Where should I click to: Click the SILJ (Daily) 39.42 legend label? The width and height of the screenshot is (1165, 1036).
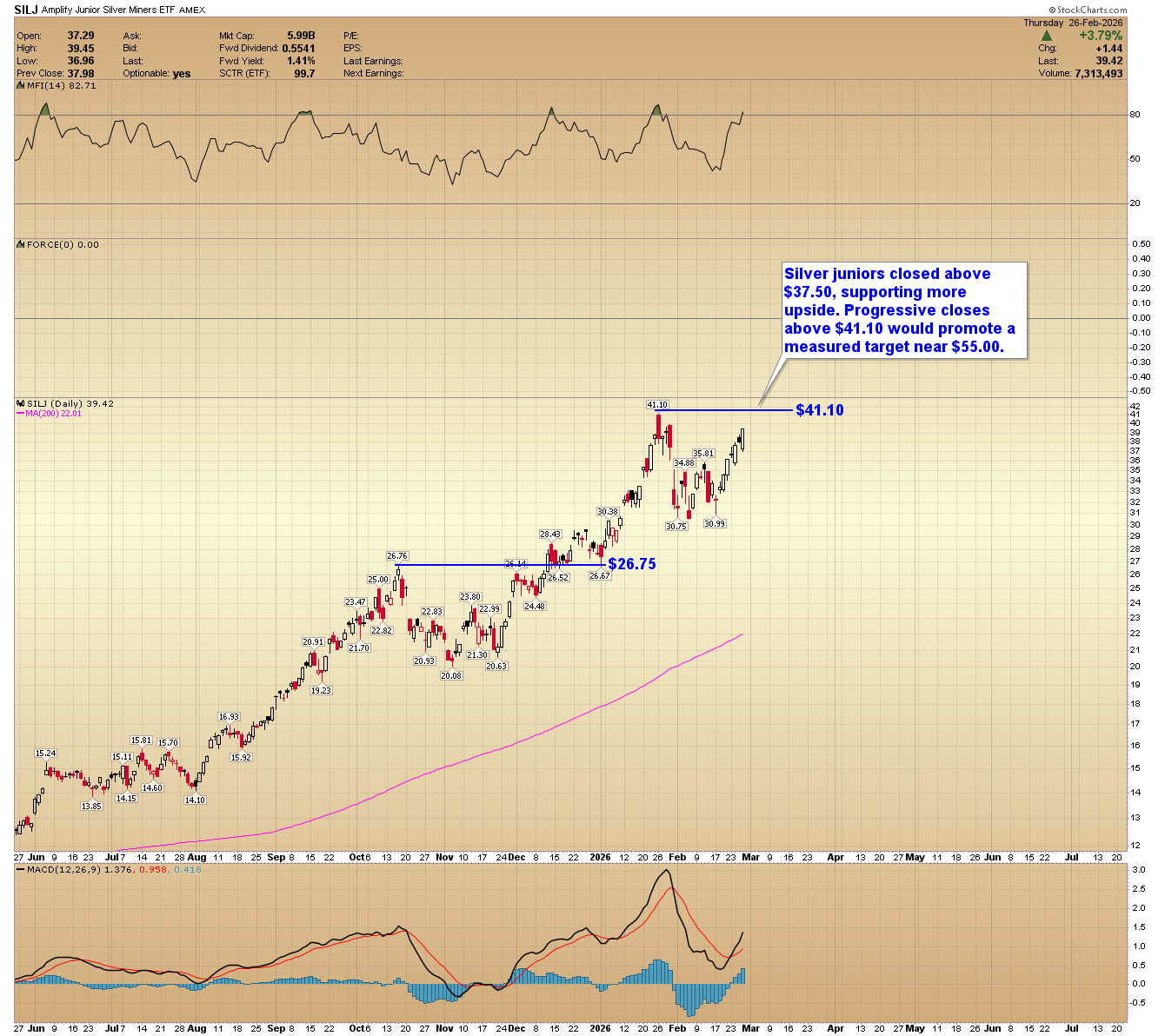(70, 403)
